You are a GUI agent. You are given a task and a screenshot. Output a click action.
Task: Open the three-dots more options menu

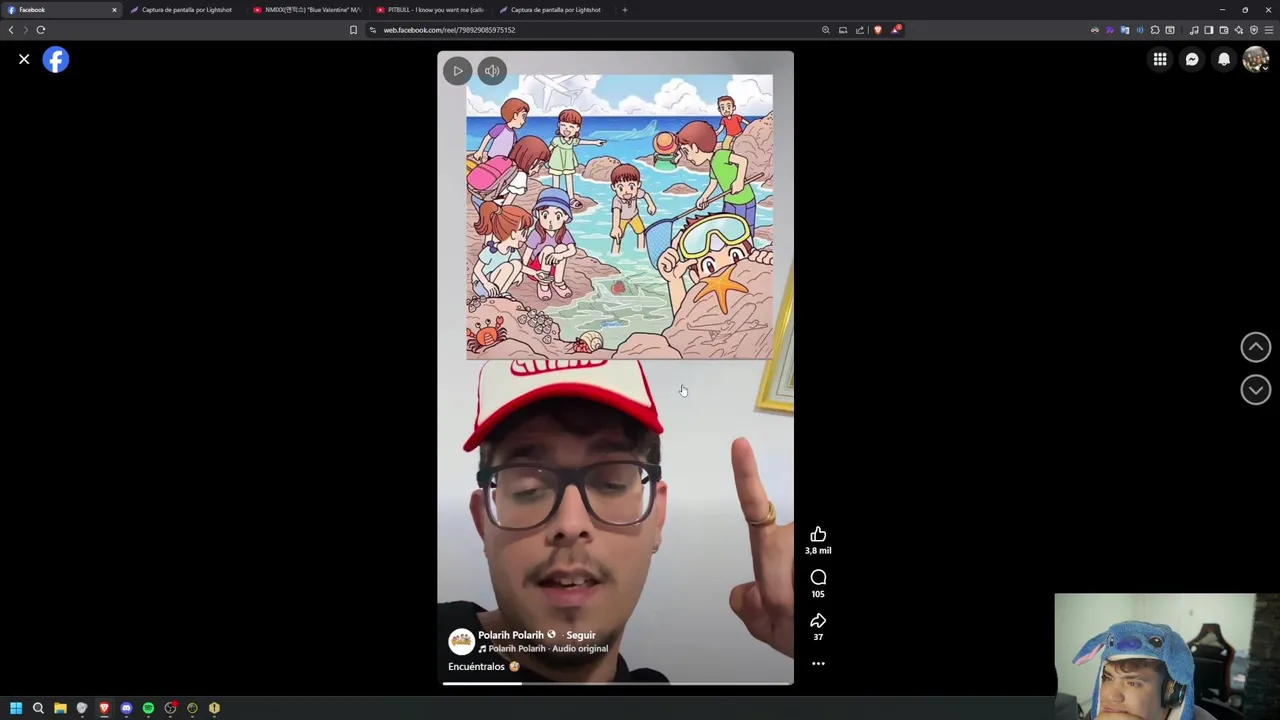[818, 663]
